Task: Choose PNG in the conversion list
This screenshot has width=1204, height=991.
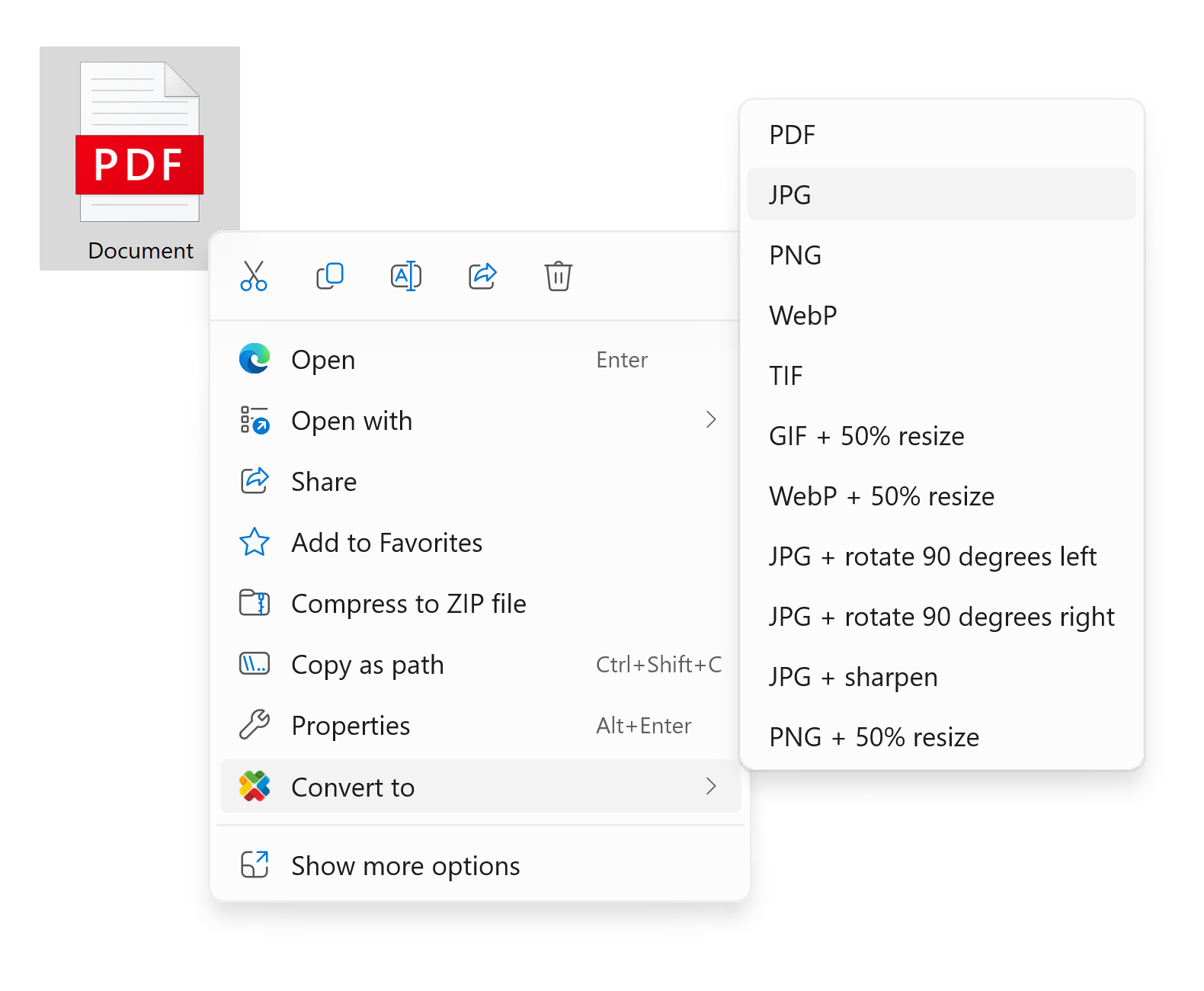Action: (795, 255)
